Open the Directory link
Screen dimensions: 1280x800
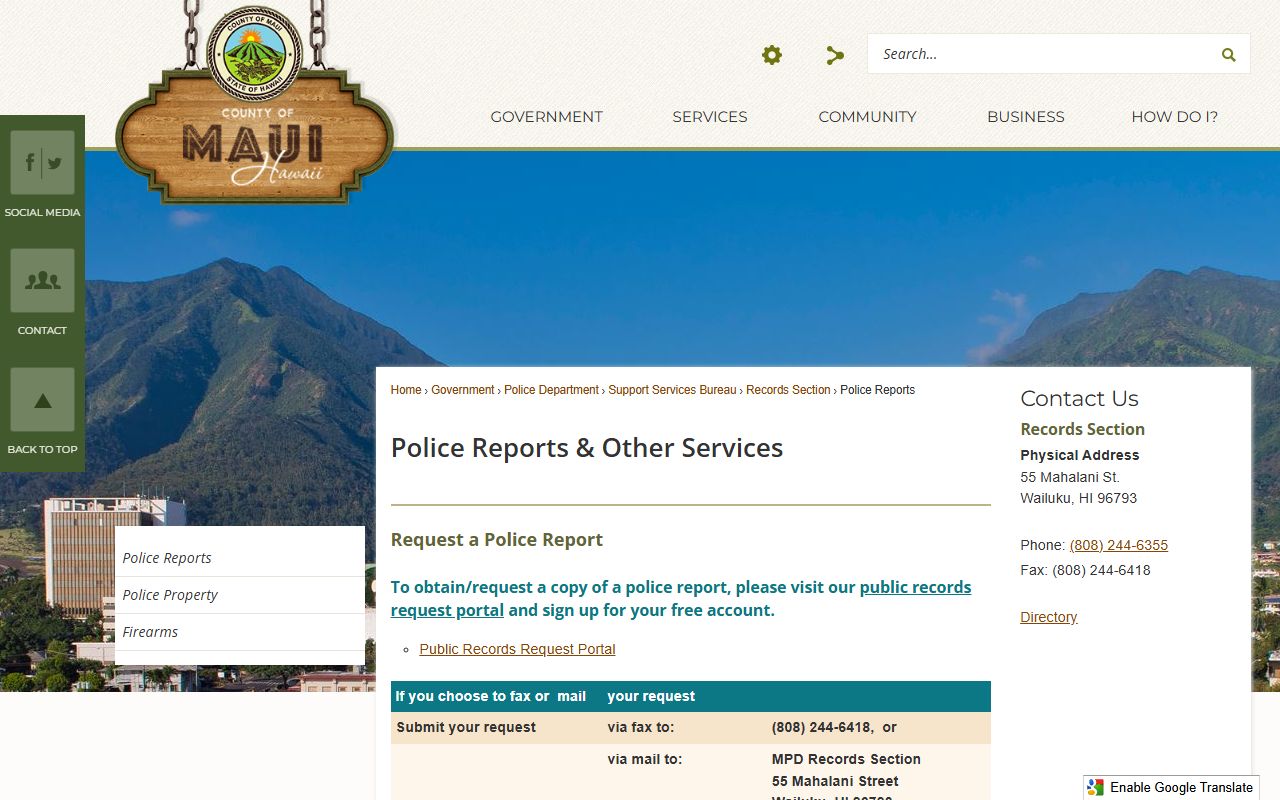(x=1048, y=617)
